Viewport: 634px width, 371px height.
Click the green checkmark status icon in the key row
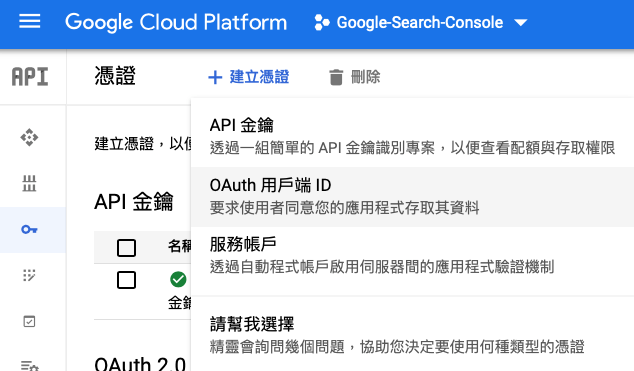point(178,279)
